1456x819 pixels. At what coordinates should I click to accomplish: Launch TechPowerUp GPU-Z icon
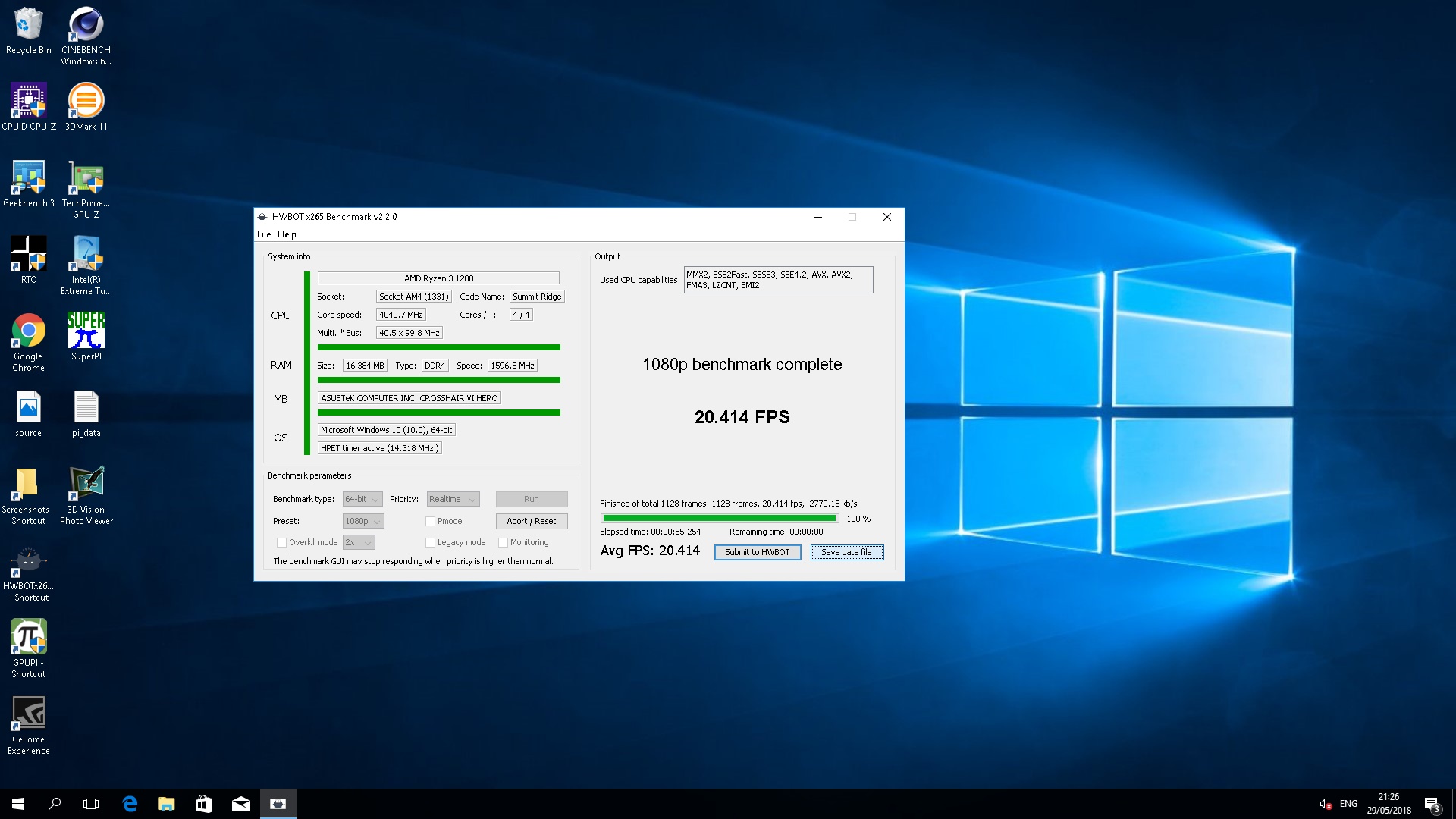click(x=86, y=189)
